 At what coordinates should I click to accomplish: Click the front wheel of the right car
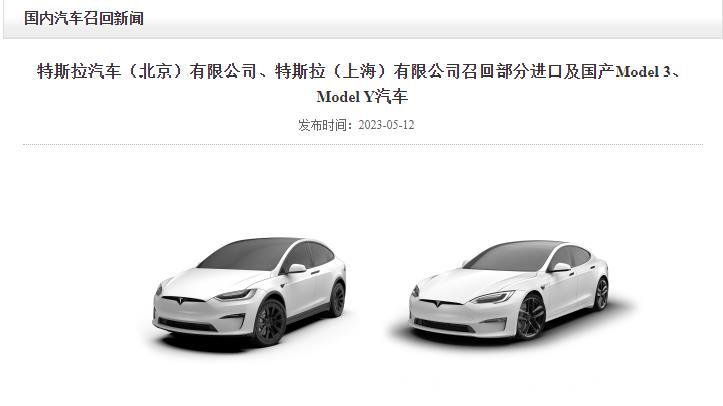[x=530, y=318]
